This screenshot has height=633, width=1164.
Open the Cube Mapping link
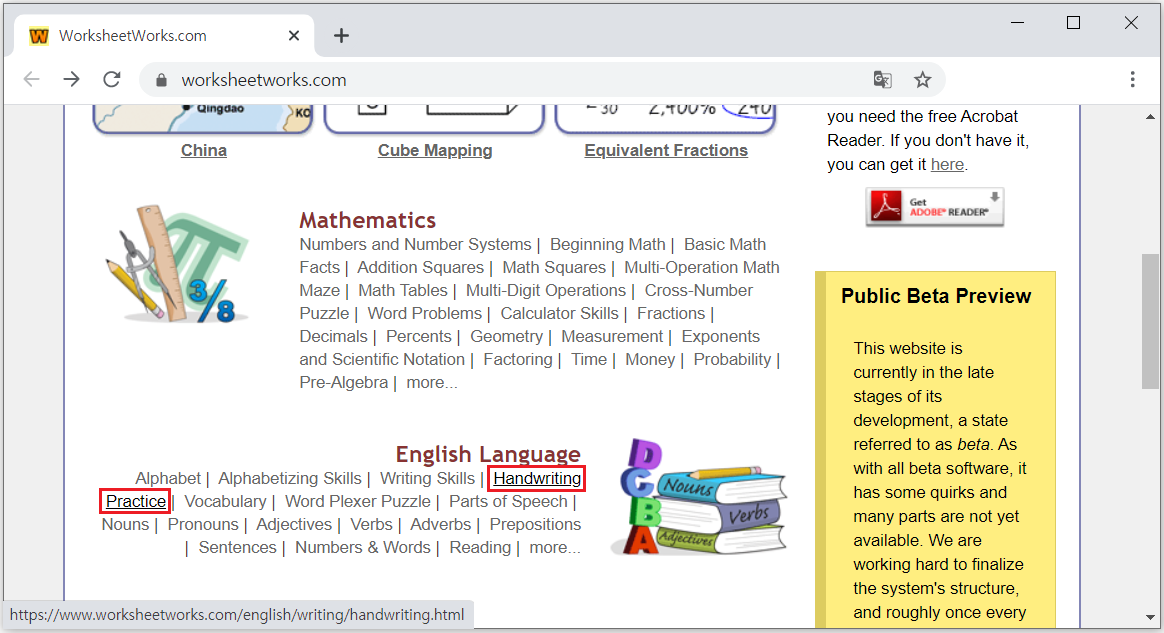[x=435, y=151]
